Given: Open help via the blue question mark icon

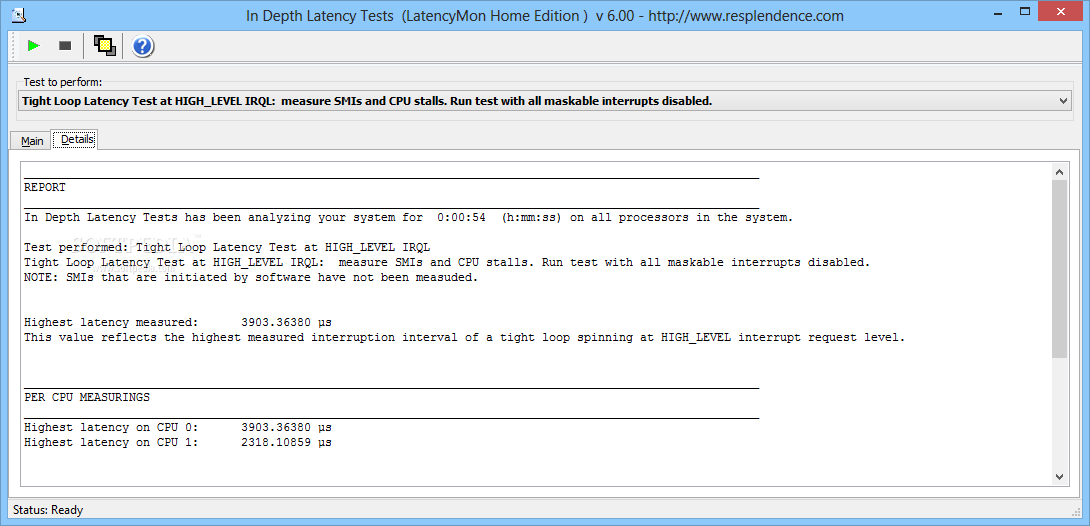Looking at the screenshot, I should pyautogui.click(x=143, y=47).
